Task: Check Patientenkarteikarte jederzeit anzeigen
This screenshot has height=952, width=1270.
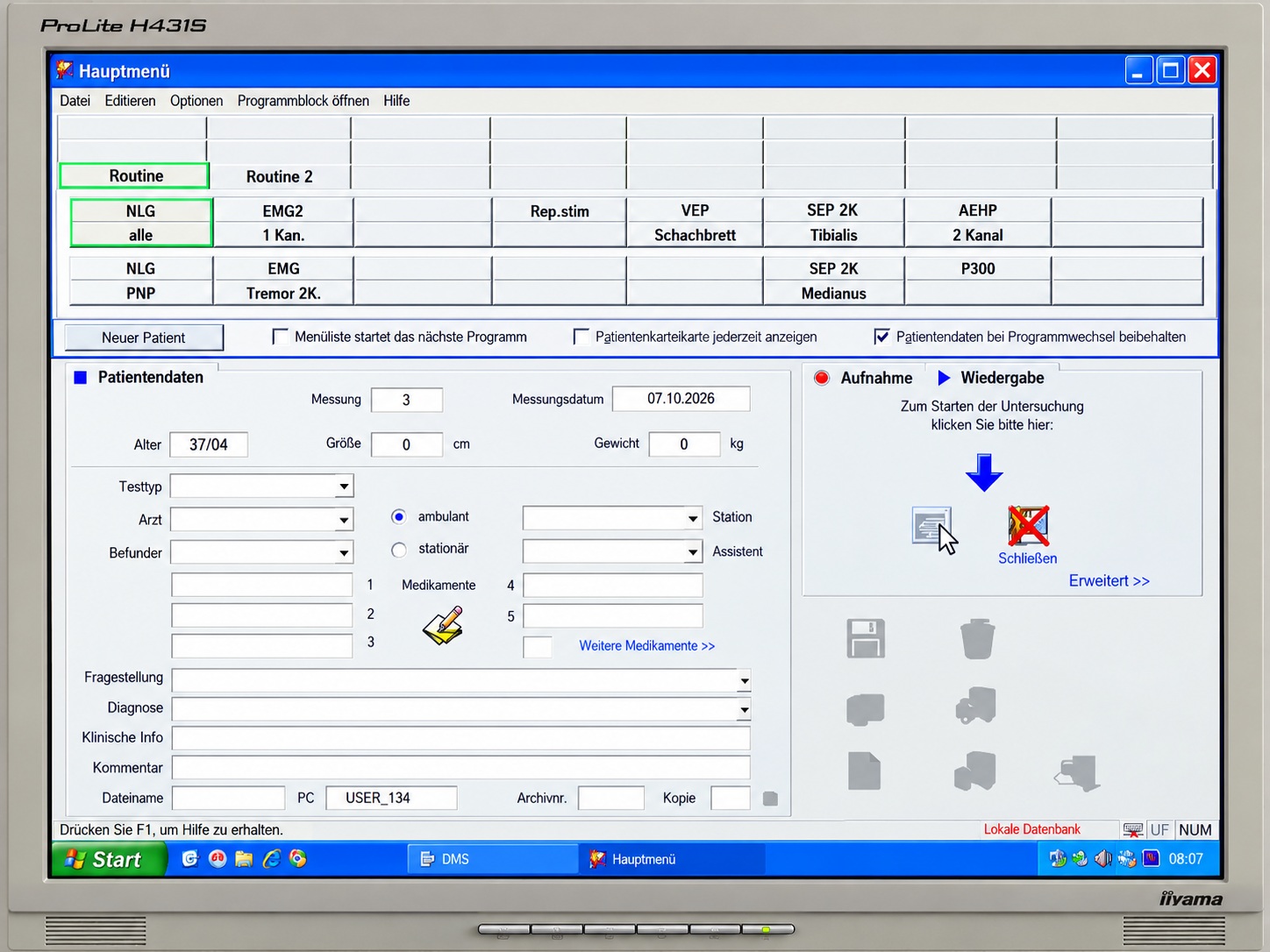Action: tap(581, 337)
